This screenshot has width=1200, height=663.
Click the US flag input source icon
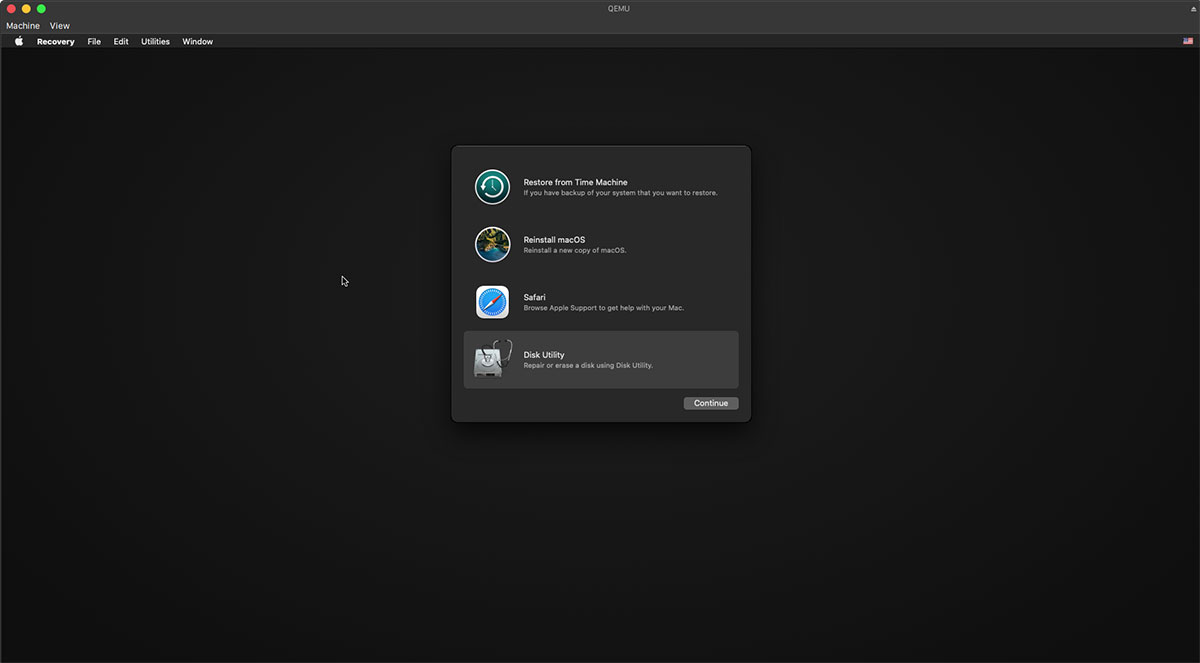(x=1188, y=42)
